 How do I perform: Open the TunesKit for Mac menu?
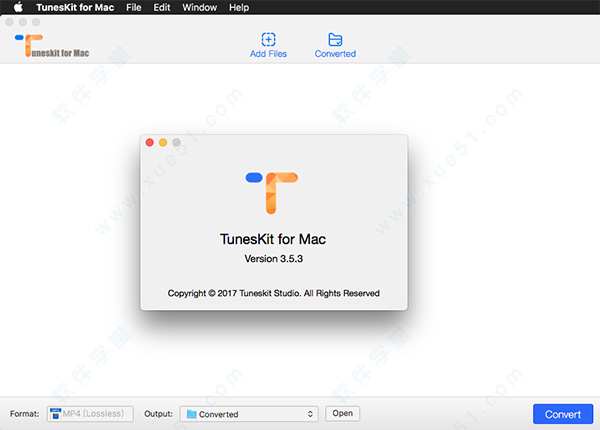[x=75, y=7]
